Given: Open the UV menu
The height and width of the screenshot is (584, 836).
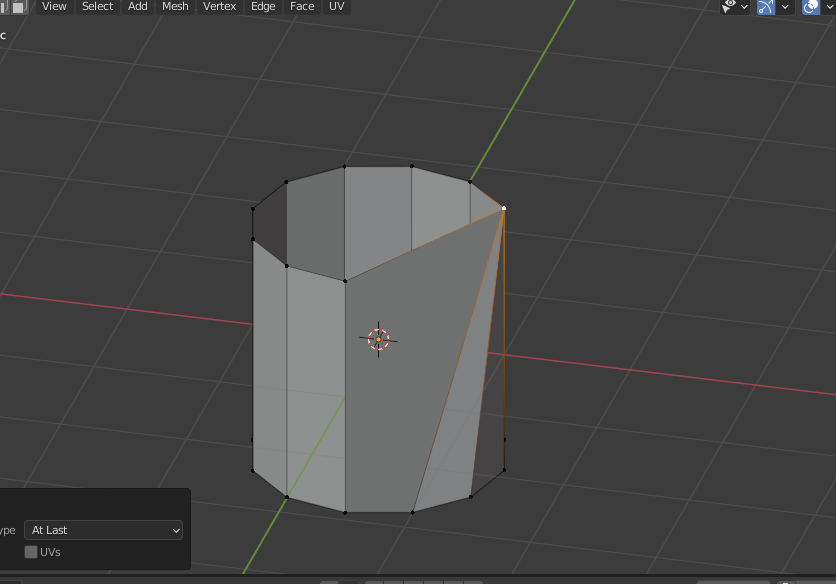Looking at the screenshot, I should point(336,6).
